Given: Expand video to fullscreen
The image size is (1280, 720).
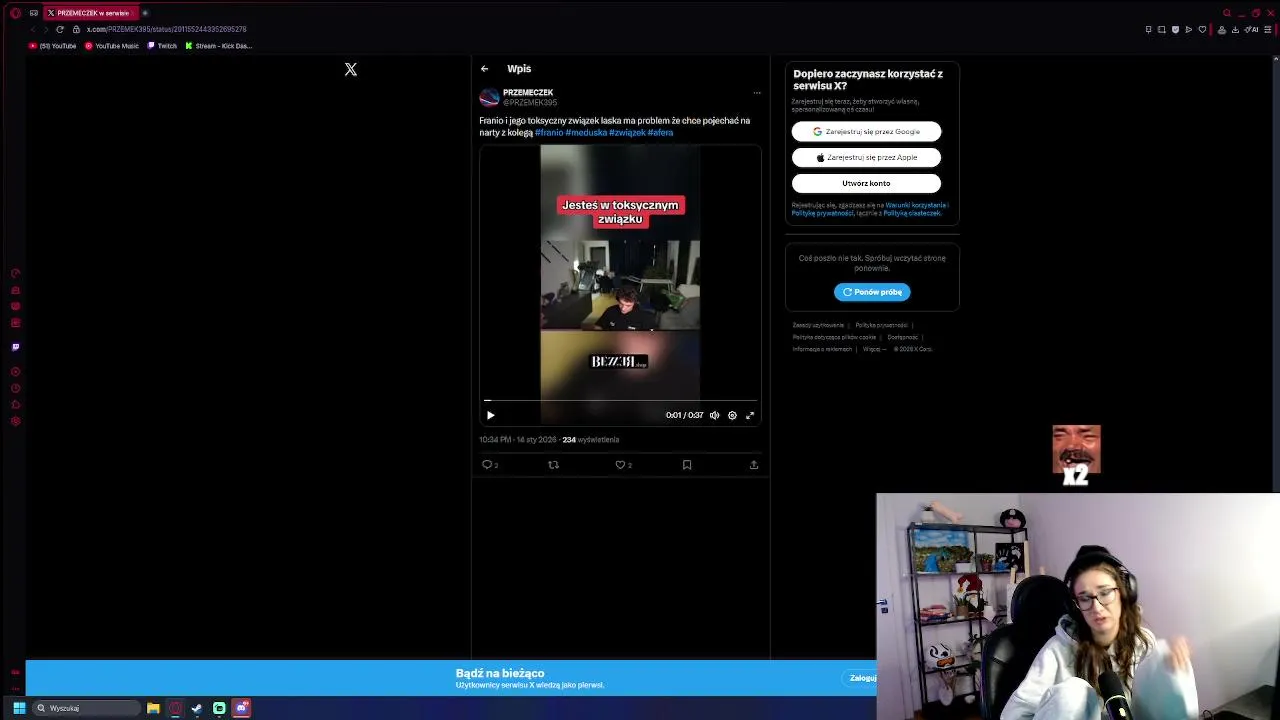Looking at the screenshot, I should coord(750,415).
